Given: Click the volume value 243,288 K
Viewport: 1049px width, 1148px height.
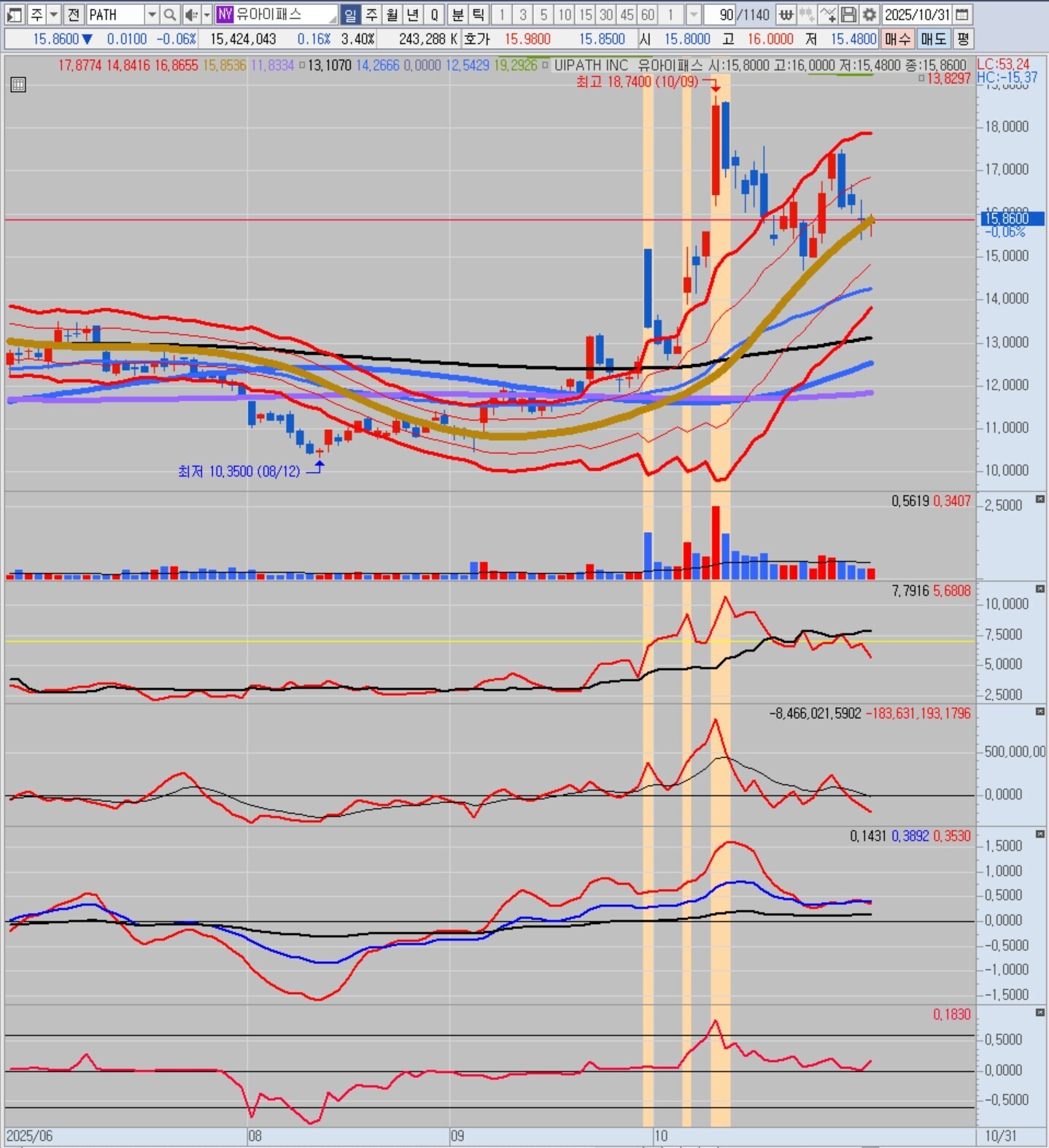Looking at the screenshot, I should point(428,39).
